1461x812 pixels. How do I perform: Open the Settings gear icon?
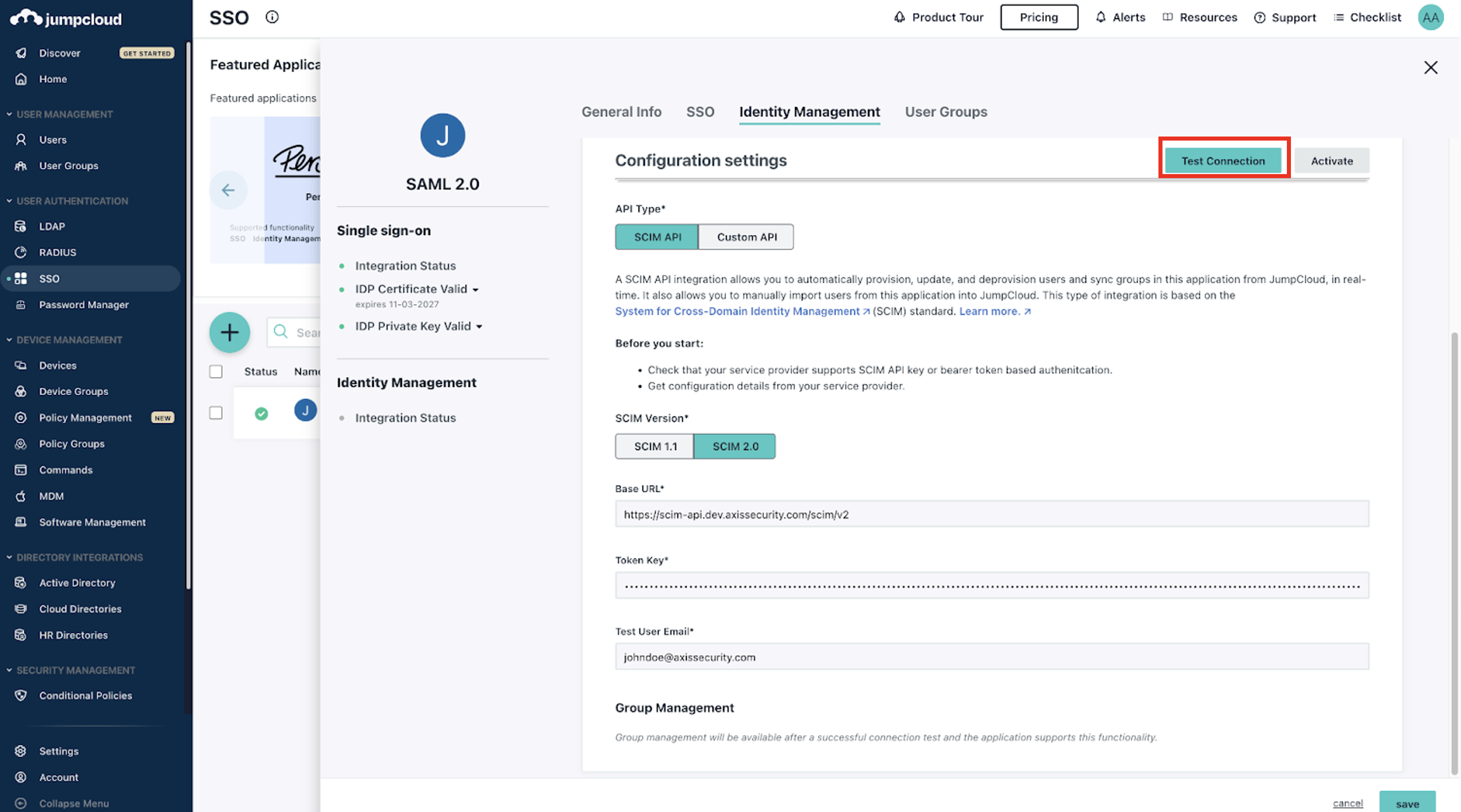[x=21, y=751]
